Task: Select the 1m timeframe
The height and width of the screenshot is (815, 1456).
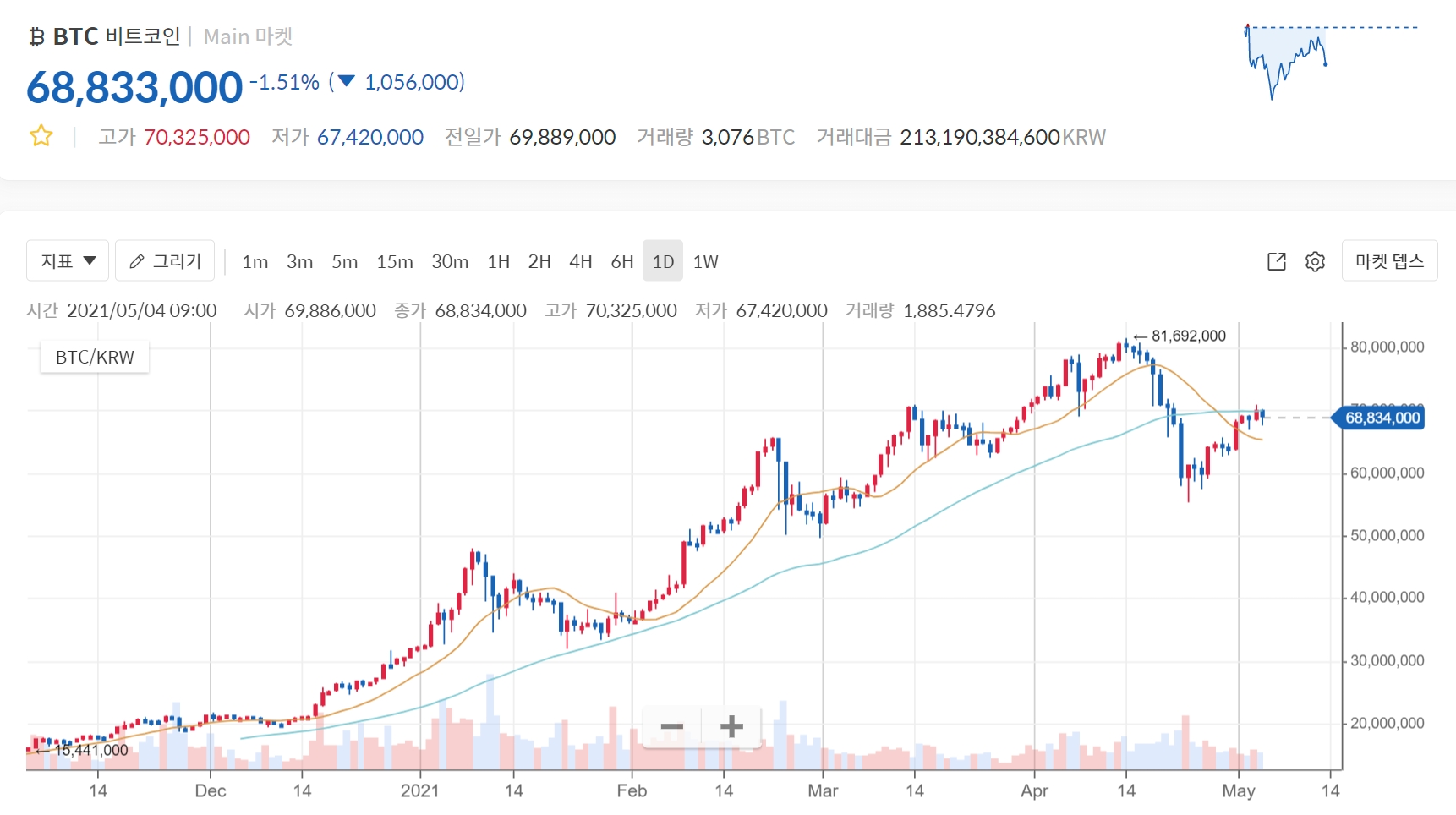Action: pos(255,261)
